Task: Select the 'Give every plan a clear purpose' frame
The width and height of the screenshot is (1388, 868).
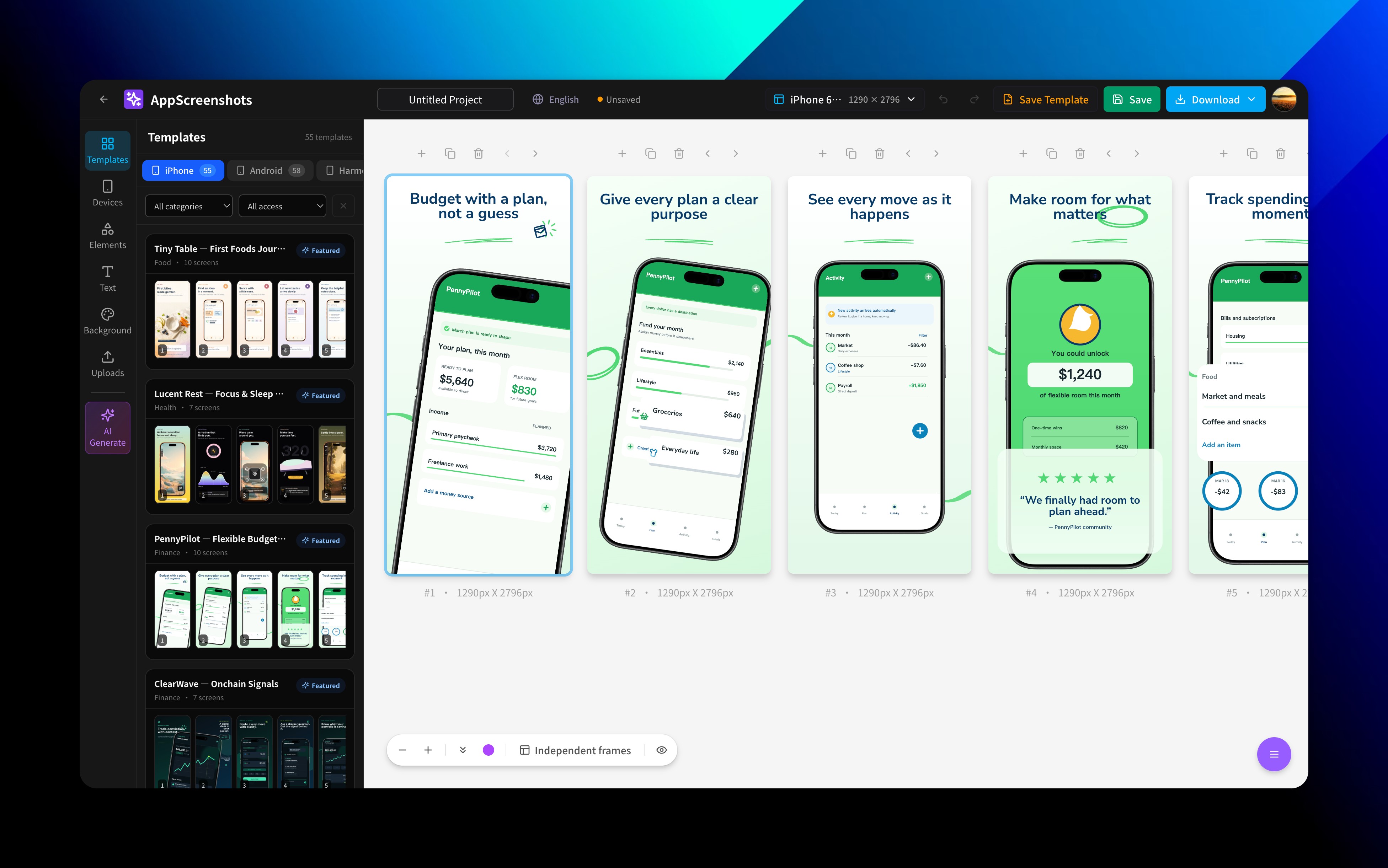Action: pos(679,374)
